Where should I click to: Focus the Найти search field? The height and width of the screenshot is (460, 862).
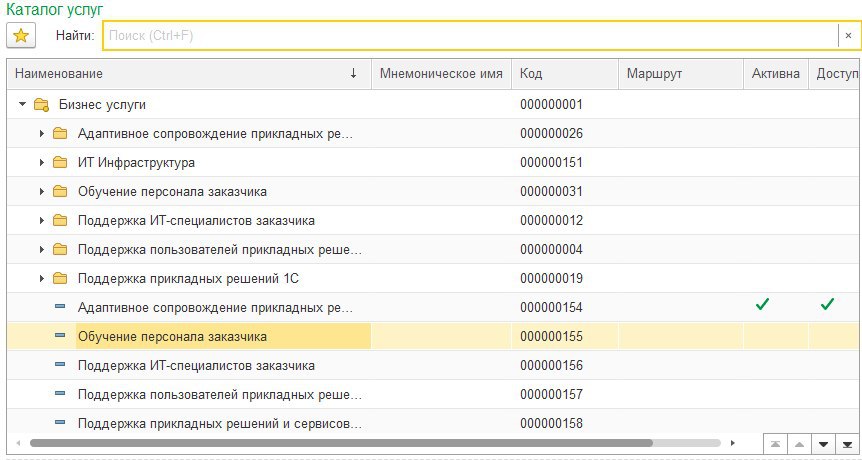tap(471, 36)
